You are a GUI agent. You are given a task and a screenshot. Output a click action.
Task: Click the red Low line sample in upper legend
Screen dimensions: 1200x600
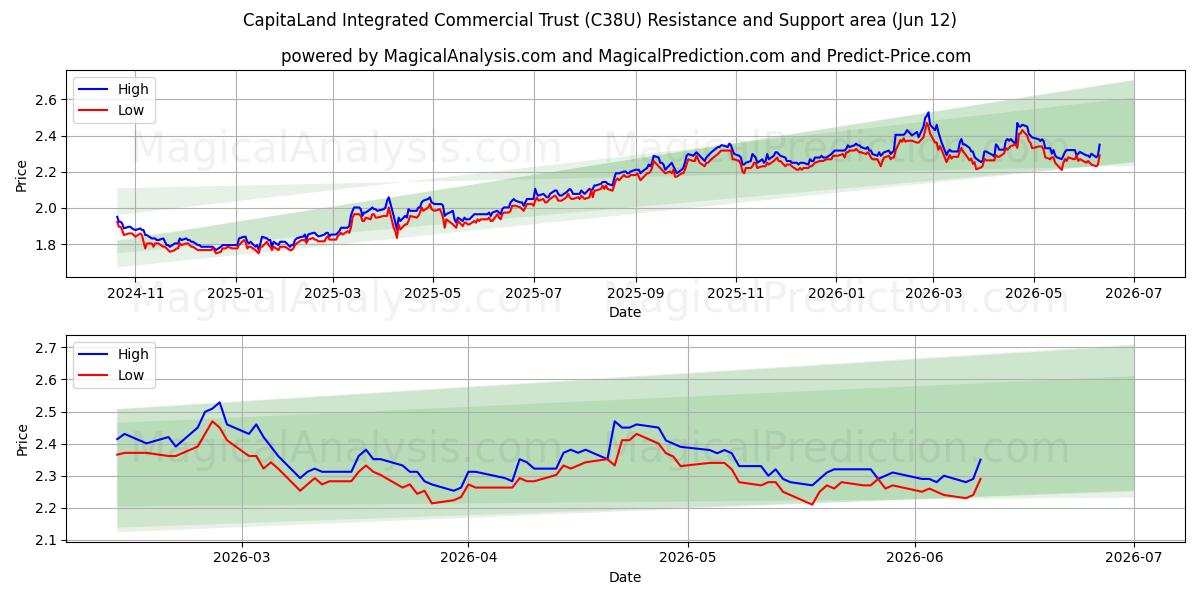point(94,110)
